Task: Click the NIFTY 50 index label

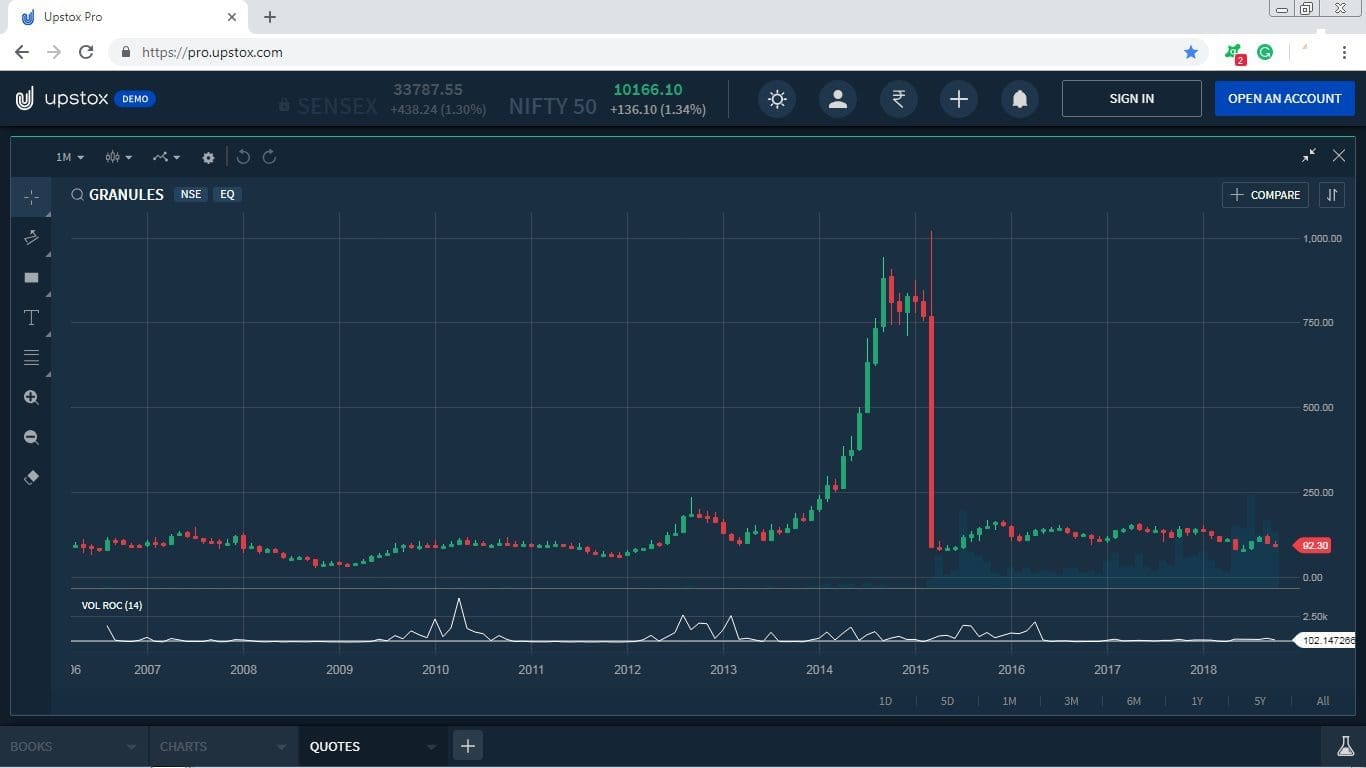Action: coord(552,106)
